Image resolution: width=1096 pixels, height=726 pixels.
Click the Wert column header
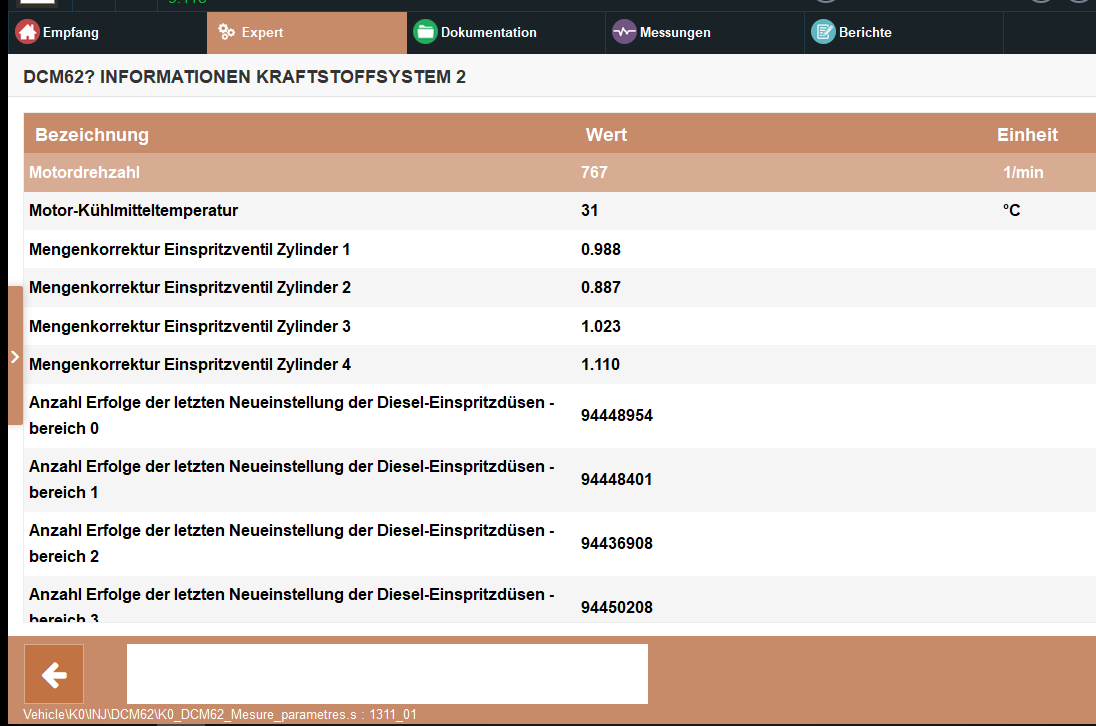(606, 135)
